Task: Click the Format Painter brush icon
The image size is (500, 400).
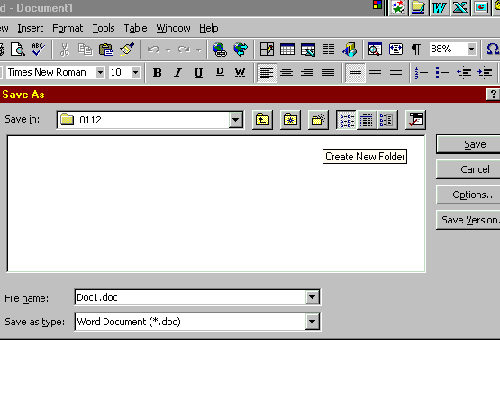Action: pos(127,49)
